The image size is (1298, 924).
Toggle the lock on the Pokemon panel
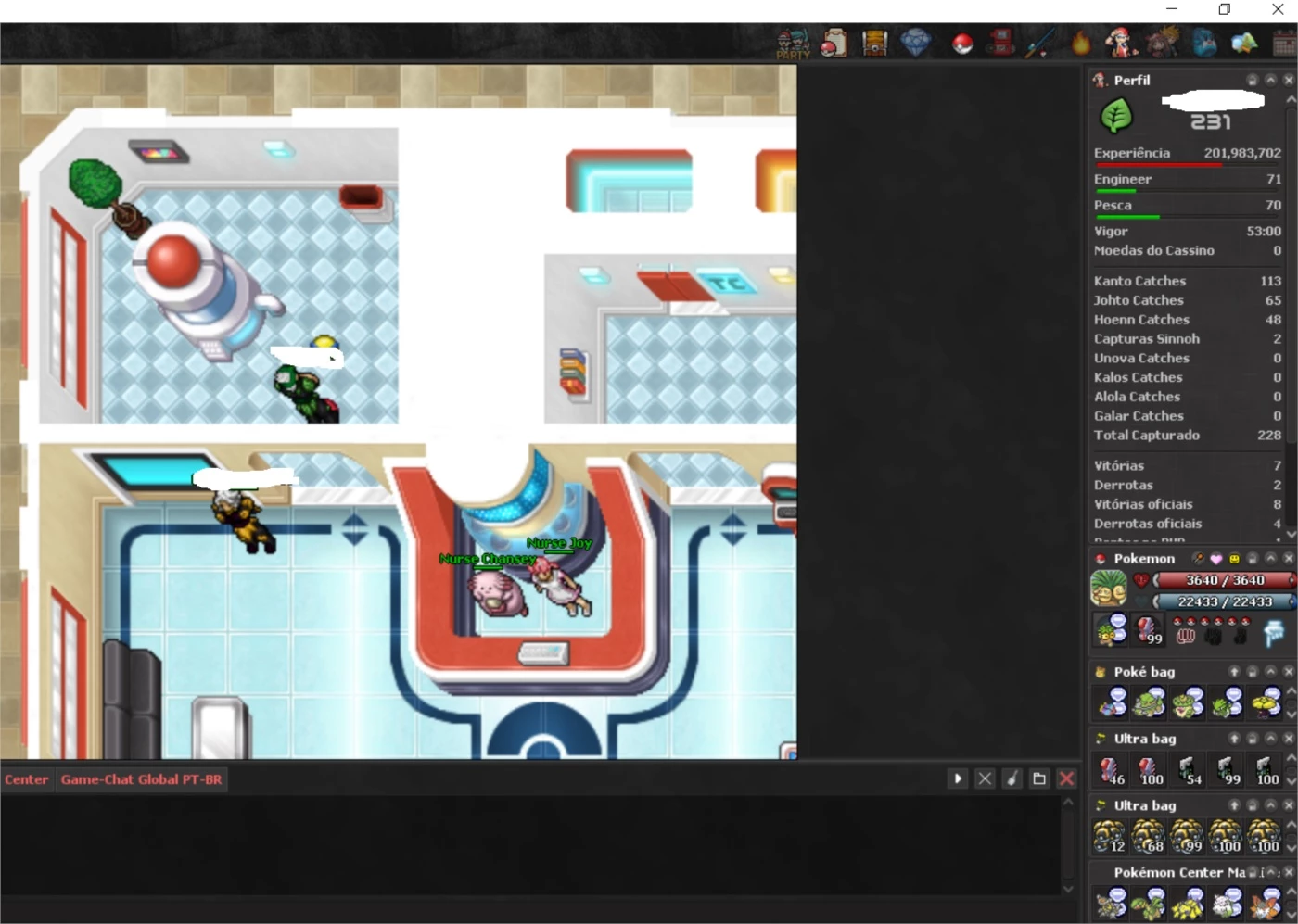pyautogui.click(x=1253, y=559)
